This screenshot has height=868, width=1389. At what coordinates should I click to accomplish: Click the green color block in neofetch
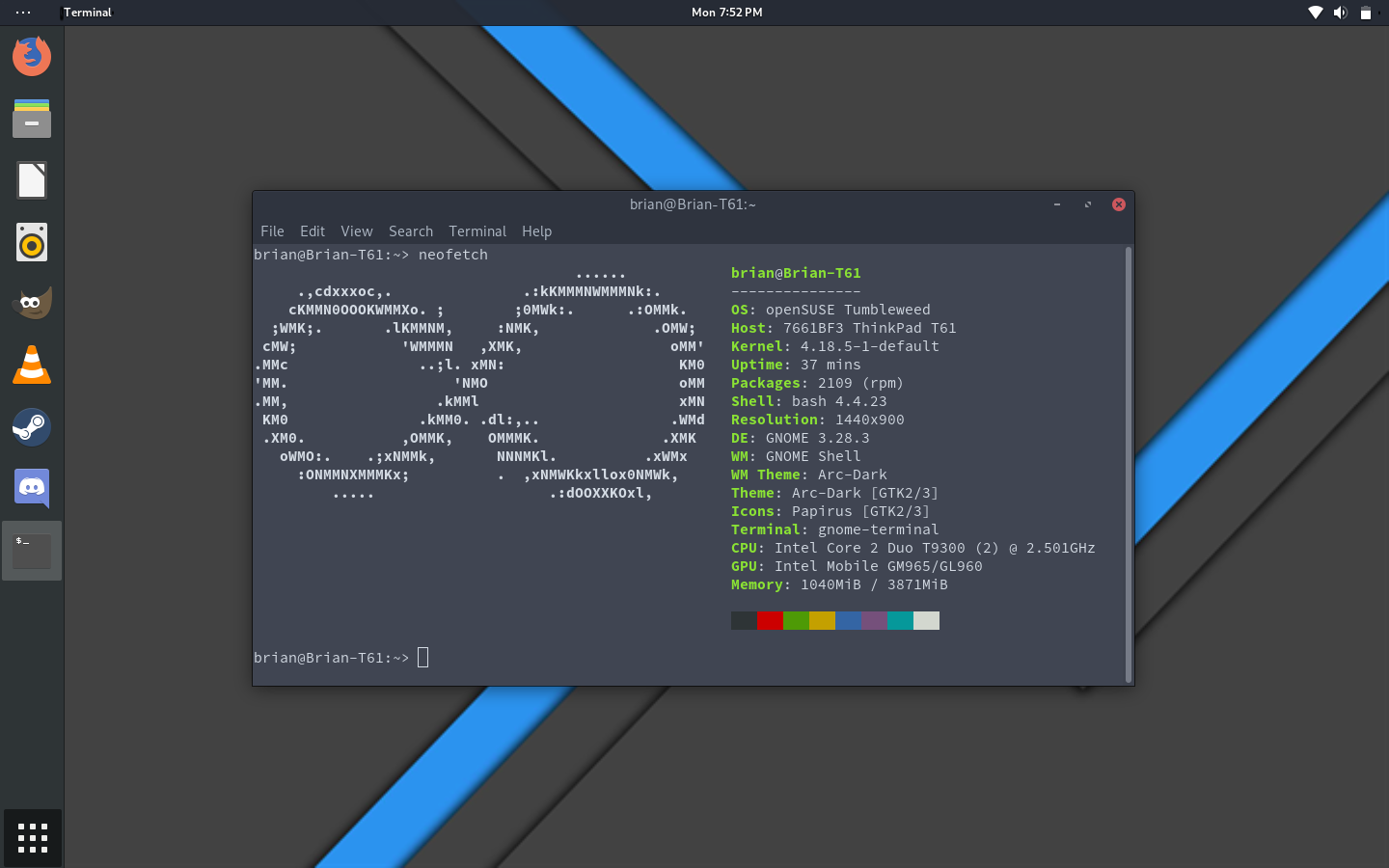point(796,620)
